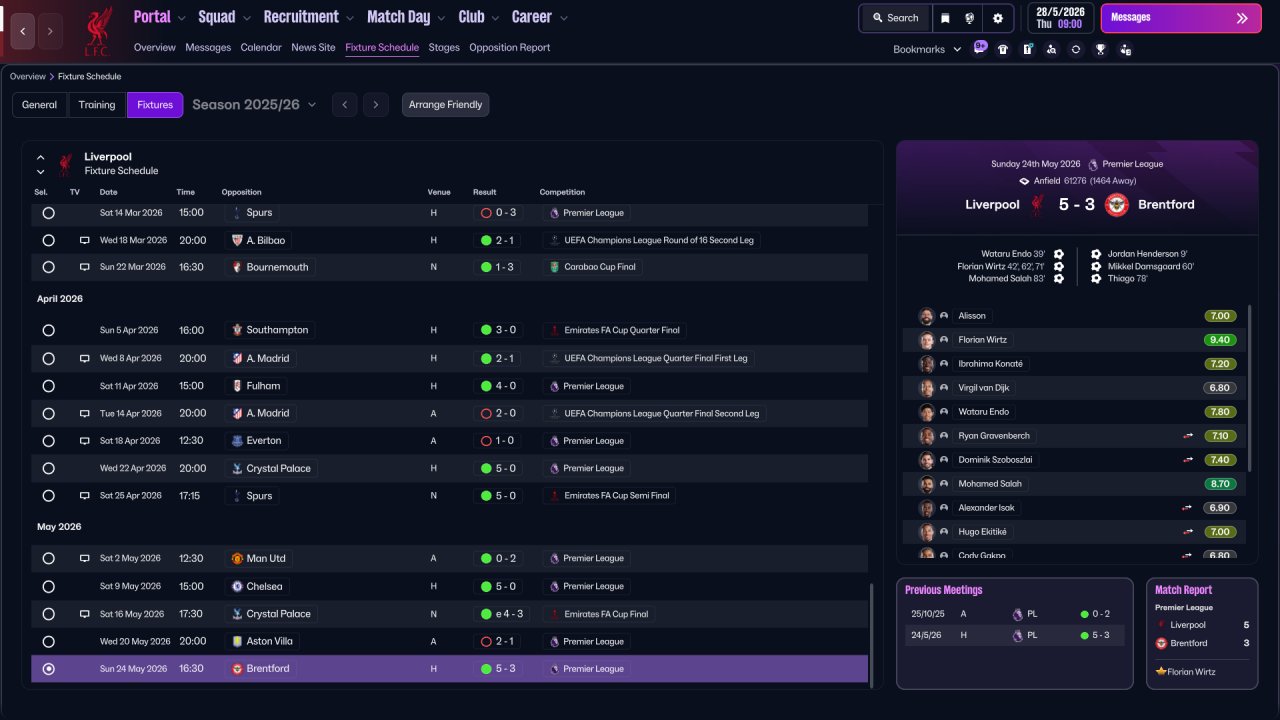Go back with the left navigation arrow
This screenshot has width=1280, height=720.
click(23, 31)
